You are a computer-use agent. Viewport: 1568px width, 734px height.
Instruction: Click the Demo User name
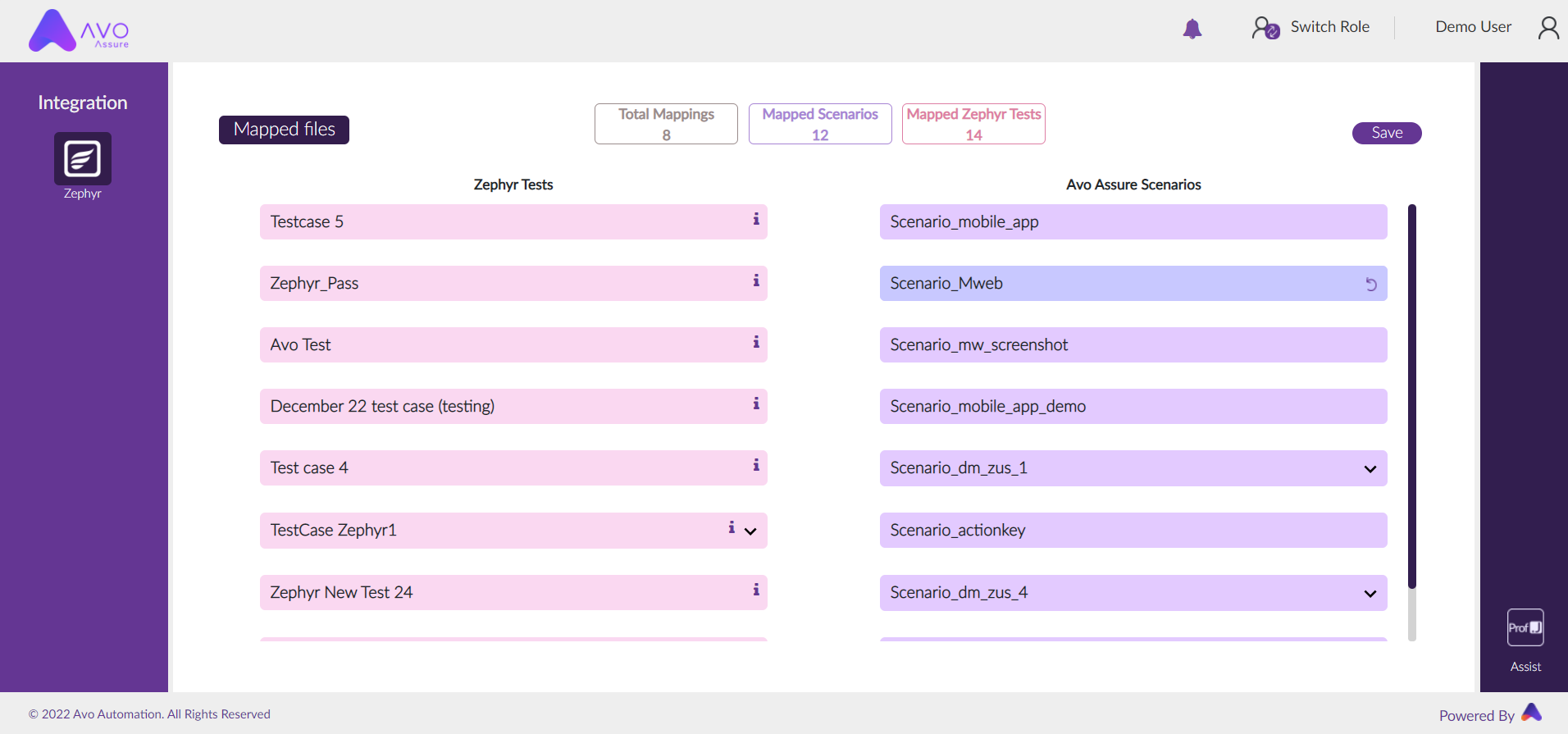pos(1473,27)
